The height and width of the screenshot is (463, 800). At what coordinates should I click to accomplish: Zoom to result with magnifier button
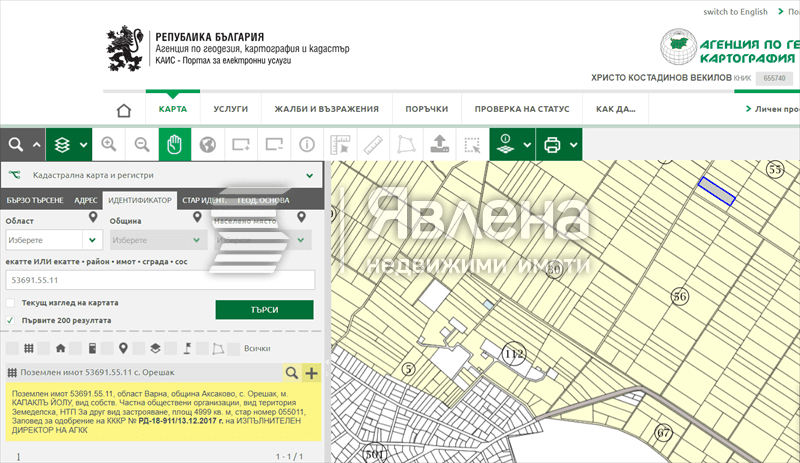point(292,373)
